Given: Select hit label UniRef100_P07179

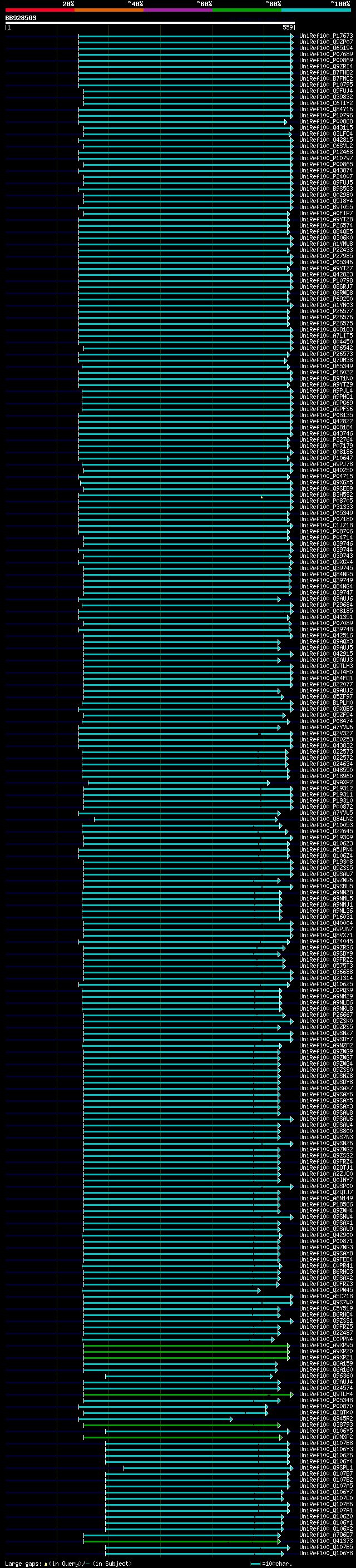Looking at the screenshot, I should [326, 446].
